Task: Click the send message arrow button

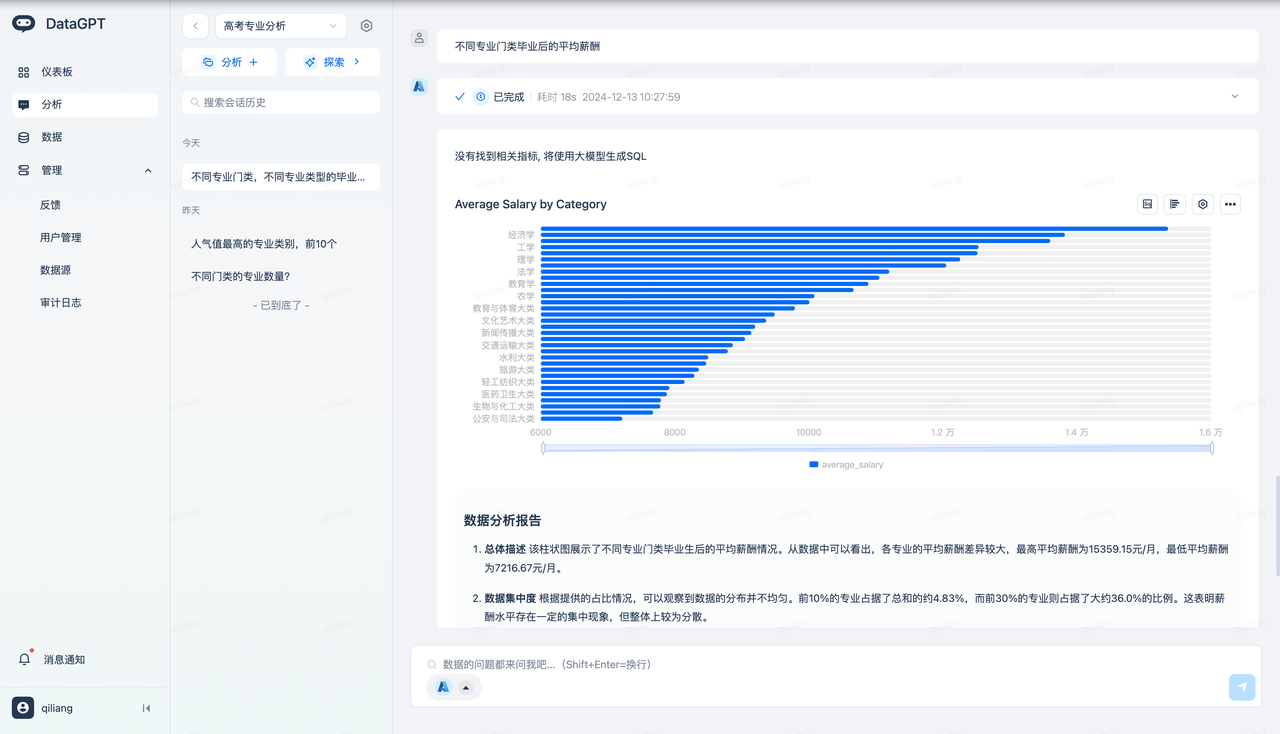Action: 1241,687
